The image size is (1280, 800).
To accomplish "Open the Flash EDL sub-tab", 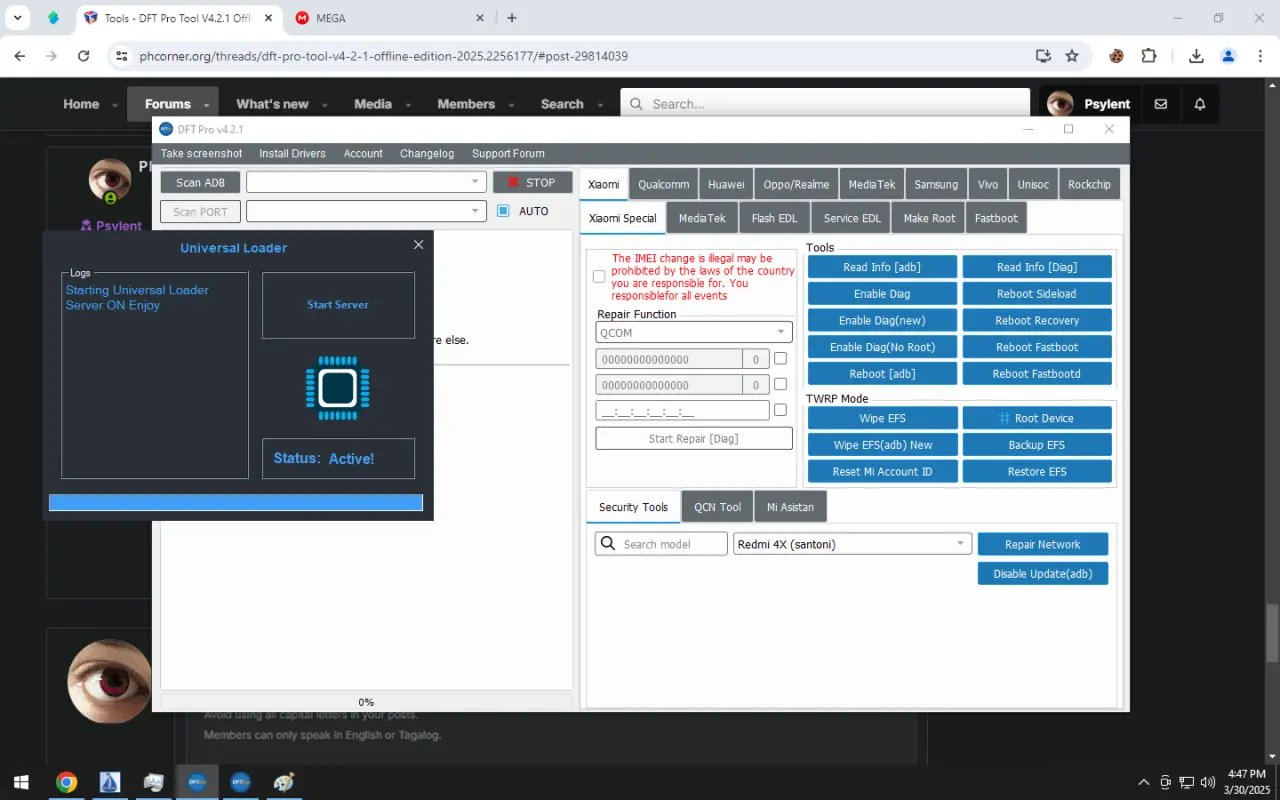I will coord(775,218).
